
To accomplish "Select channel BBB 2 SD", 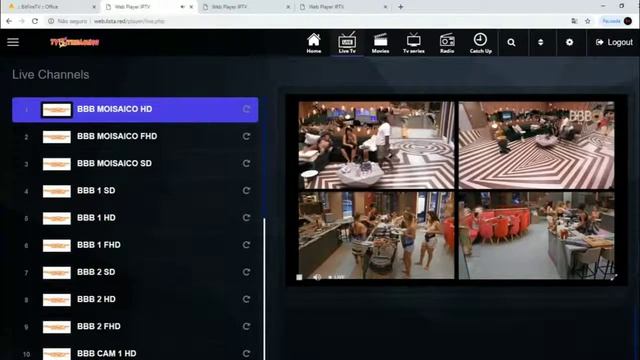I will coord(135,272).
